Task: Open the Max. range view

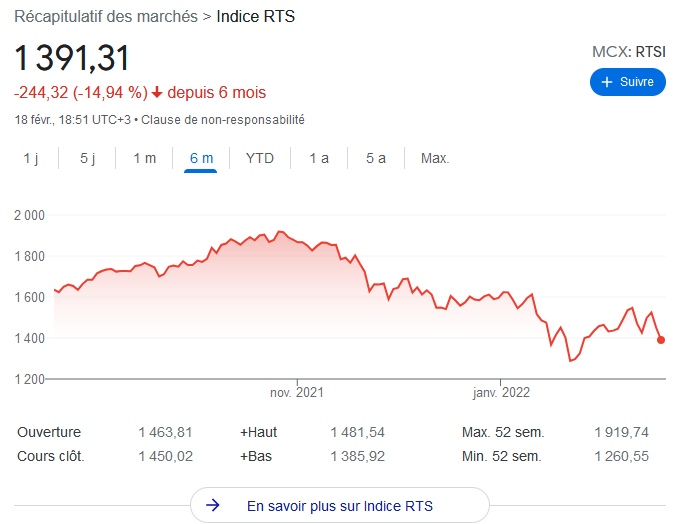Action: click(x=435, y=158)
